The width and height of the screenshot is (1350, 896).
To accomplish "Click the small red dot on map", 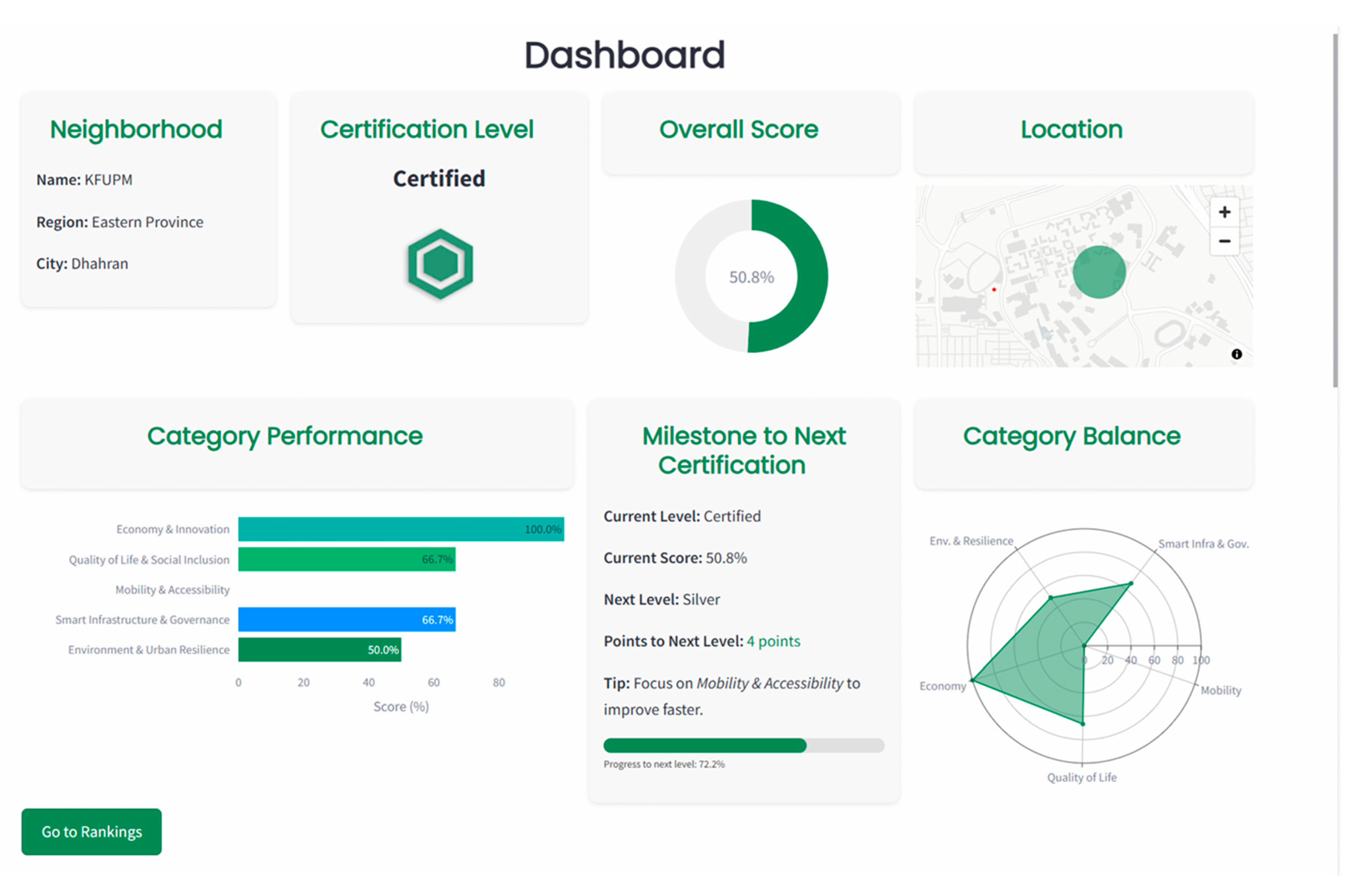I will tap(994, 290).
